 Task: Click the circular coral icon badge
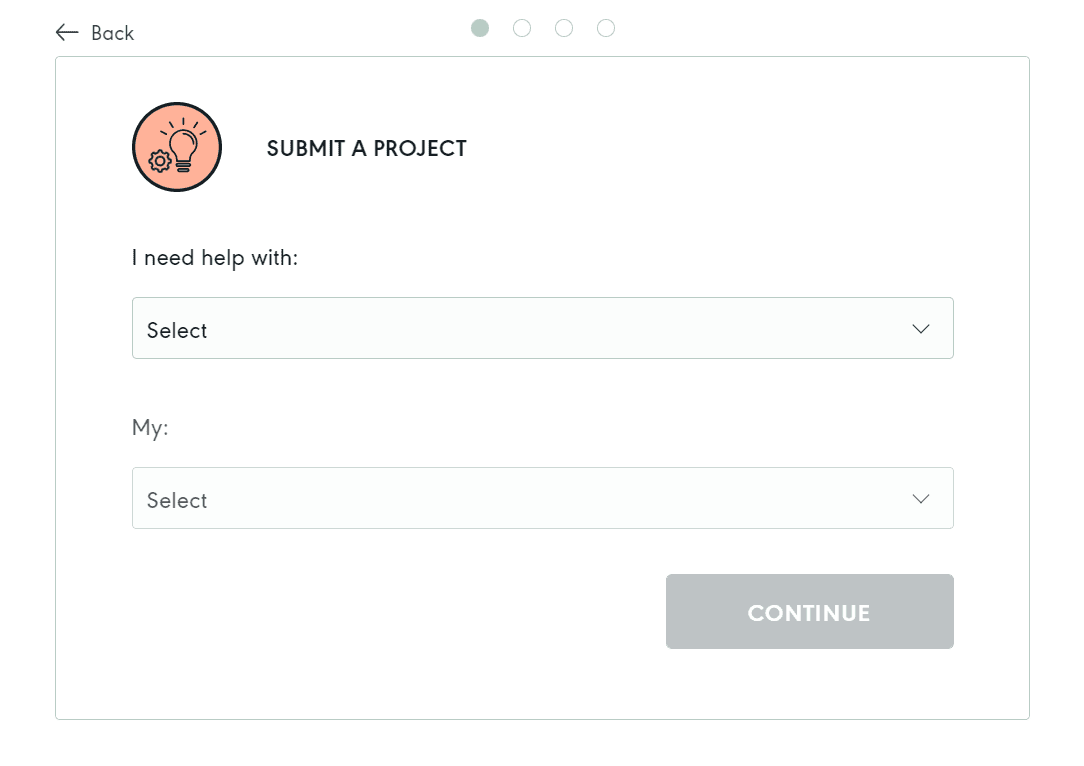(x=177, y=146)
